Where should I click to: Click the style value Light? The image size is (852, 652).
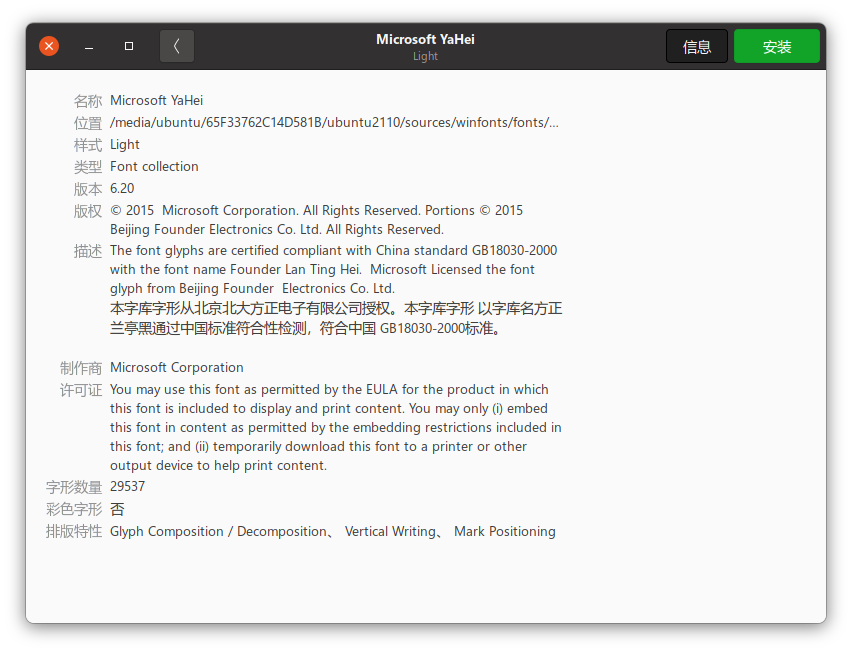125,145
